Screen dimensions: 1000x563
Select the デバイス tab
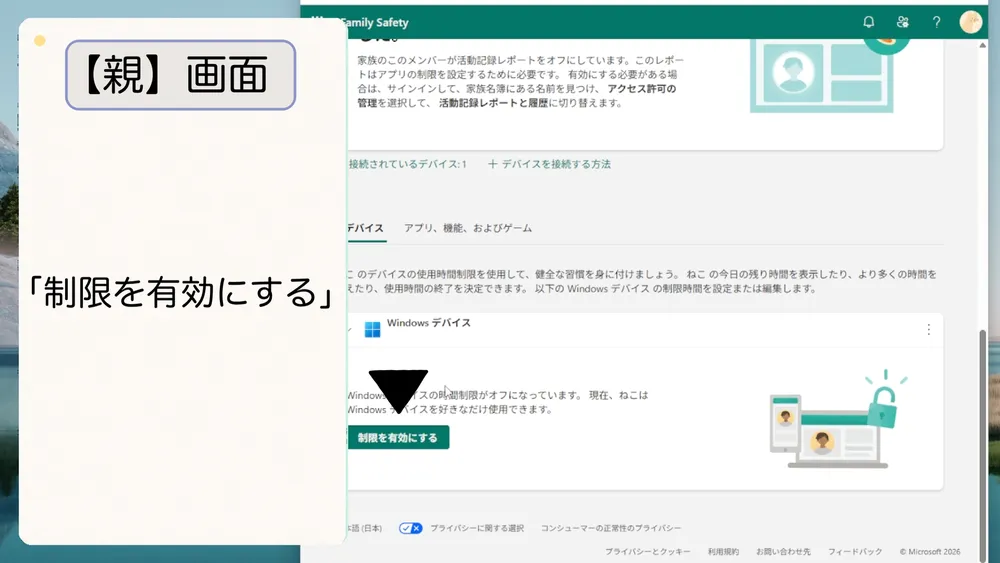click(366, 228)
